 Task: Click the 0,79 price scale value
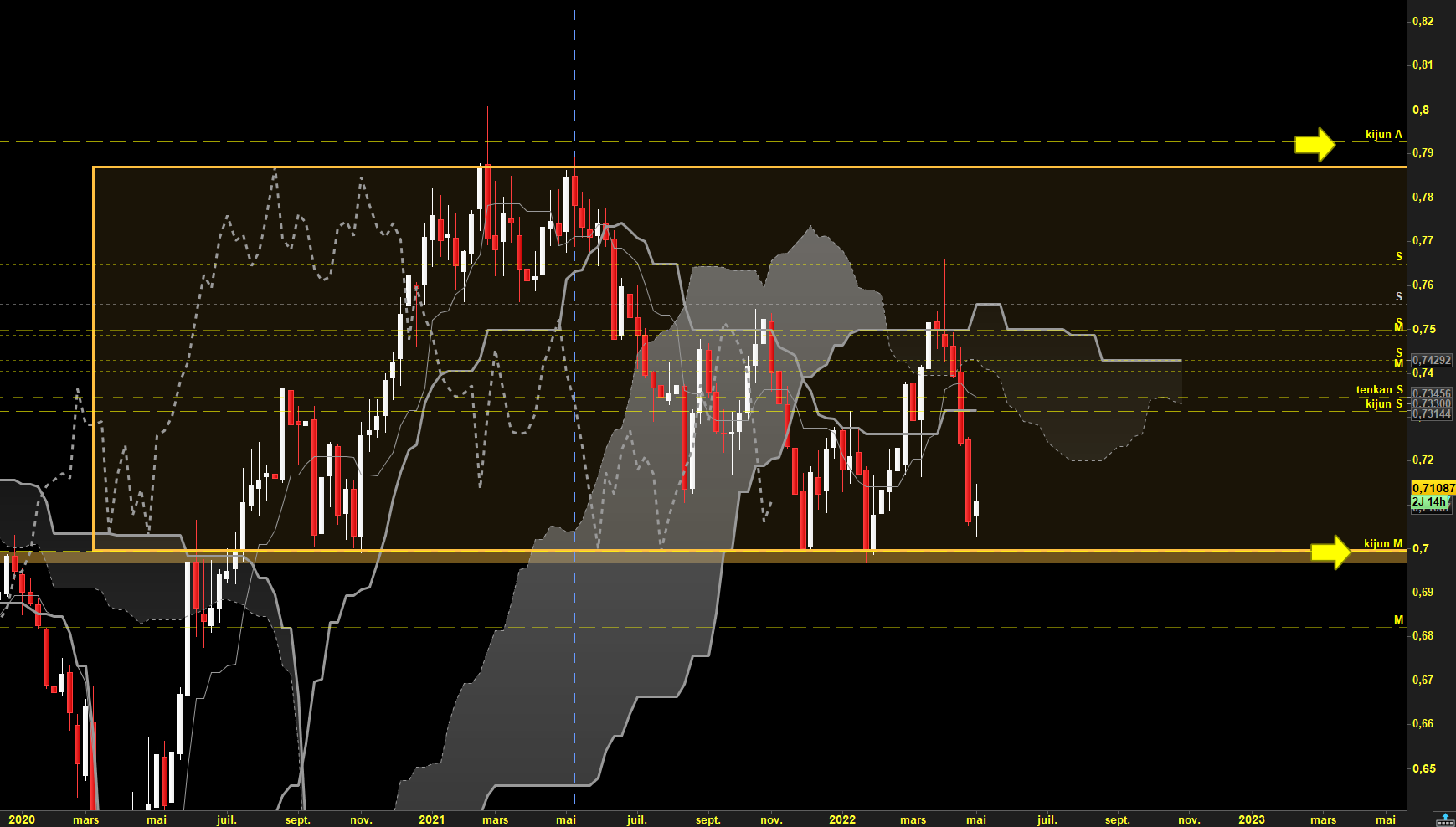click(x=1423, y=152)
